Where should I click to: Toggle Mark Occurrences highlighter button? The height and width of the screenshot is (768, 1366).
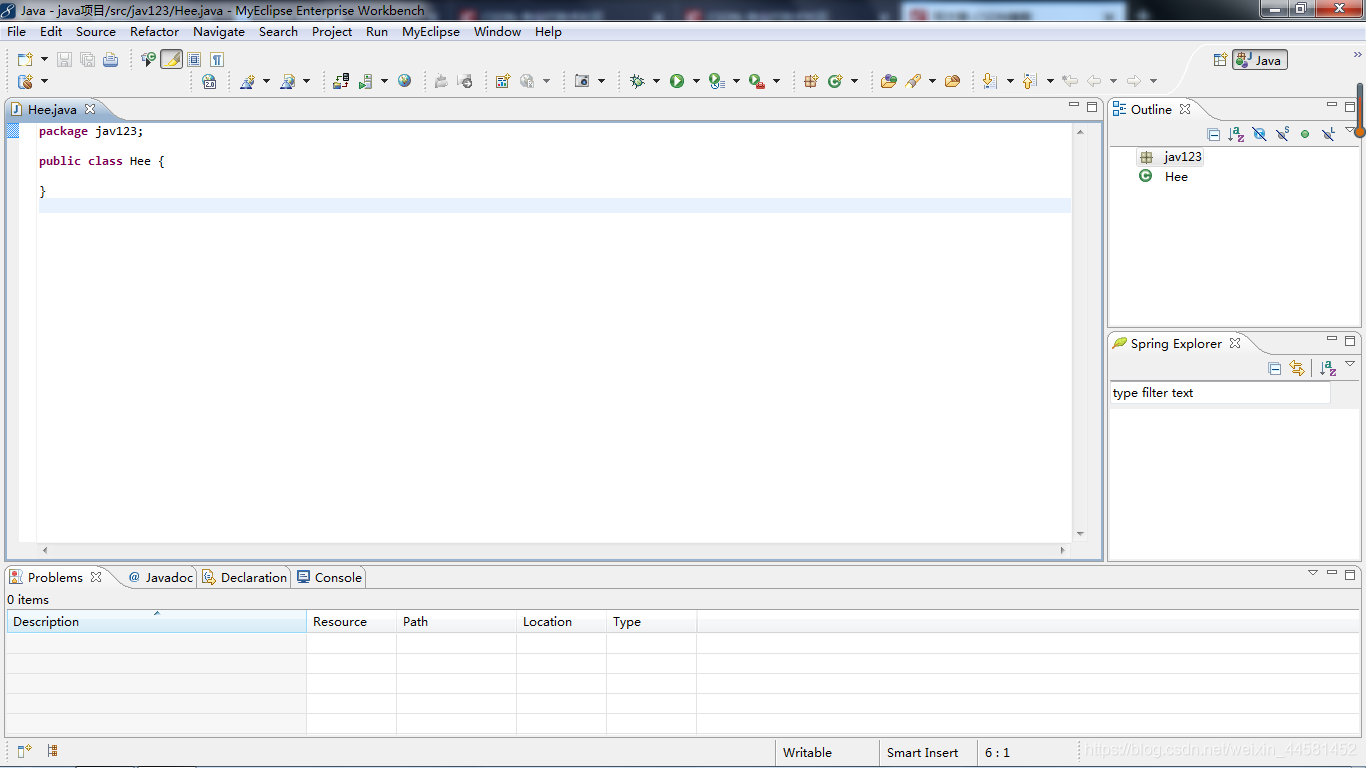tap(172, 60)
